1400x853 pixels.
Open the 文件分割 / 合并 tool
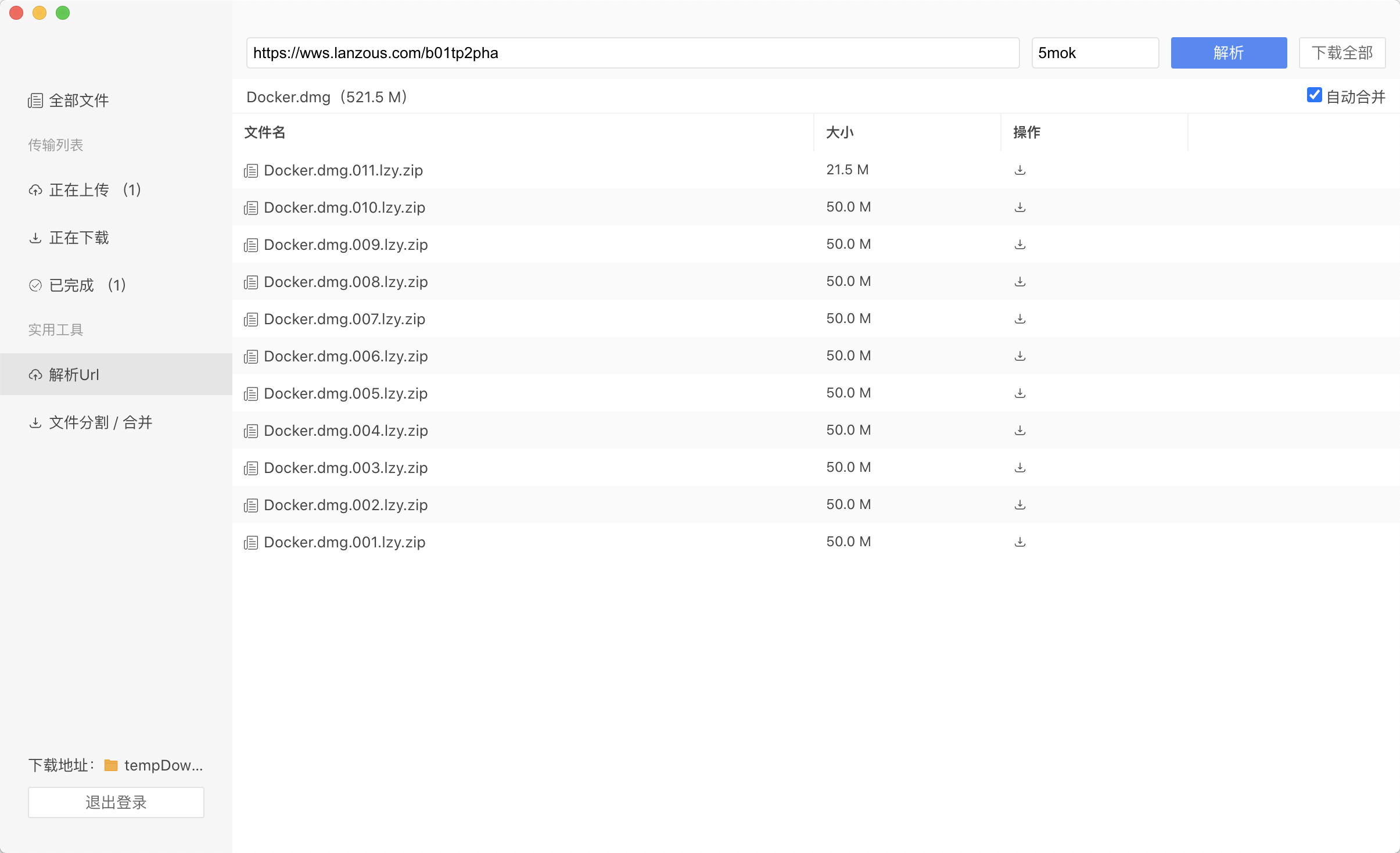100,422
